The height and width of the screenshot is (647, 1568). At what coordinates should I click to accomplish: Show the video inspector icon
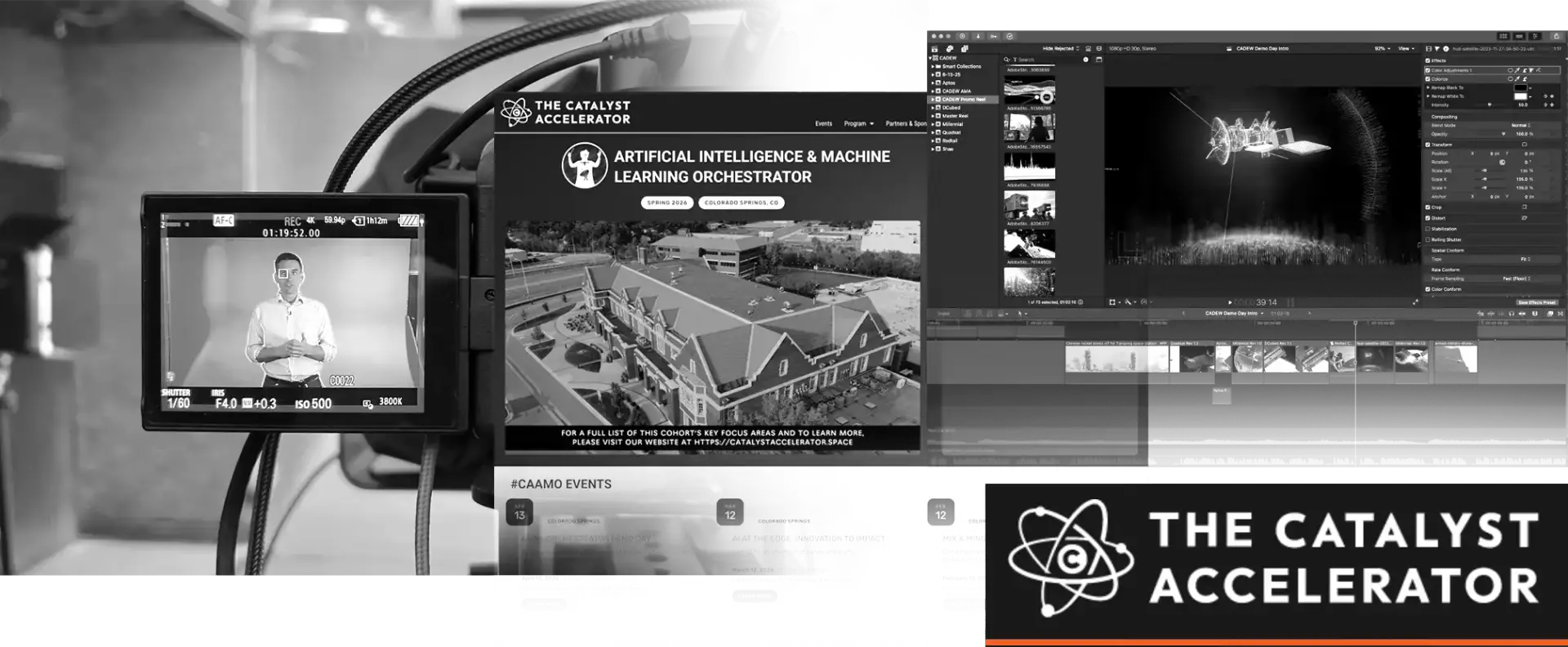[1428, 49]
